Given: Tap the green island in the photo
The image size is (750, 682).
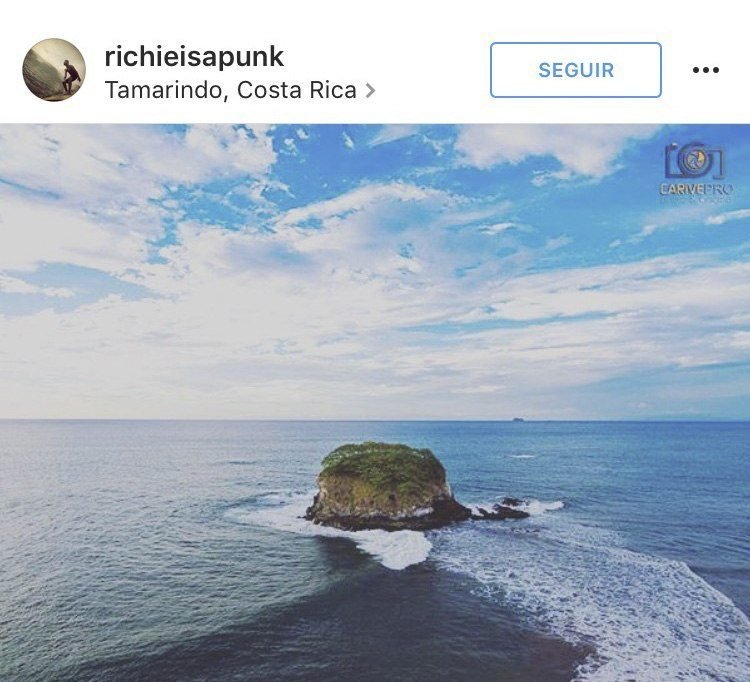Looking at the screenshot, I should click(384, 485).
